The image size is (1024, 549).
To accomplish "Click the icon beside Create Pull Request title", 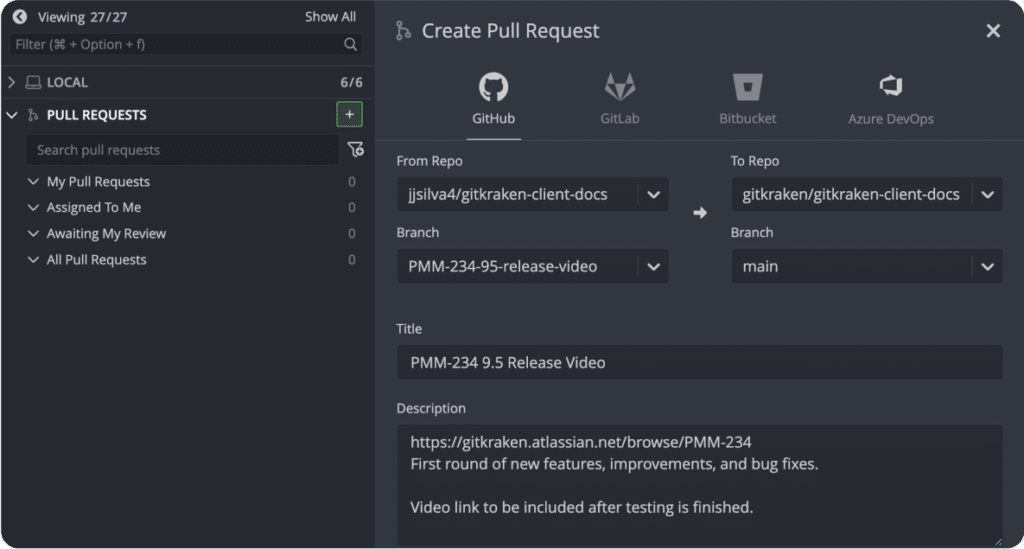I will pos(404,31).
